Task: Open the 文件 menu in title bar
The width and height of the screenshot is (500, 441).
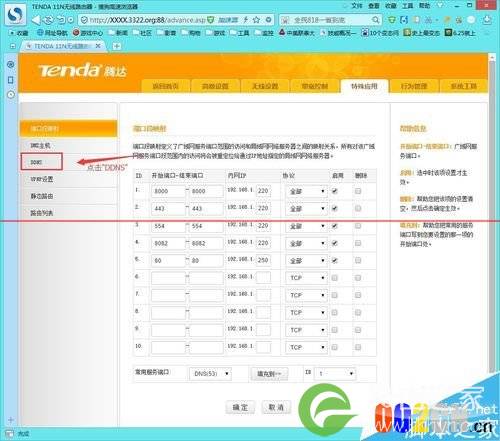Action: [x=357, y=6]
